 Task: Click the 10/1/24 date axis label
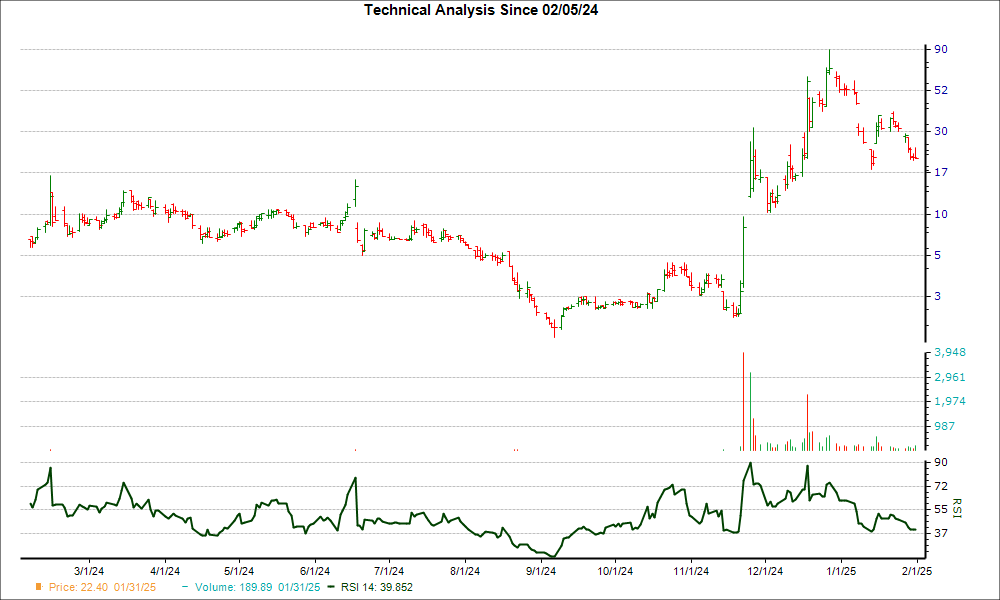(615, 571)
